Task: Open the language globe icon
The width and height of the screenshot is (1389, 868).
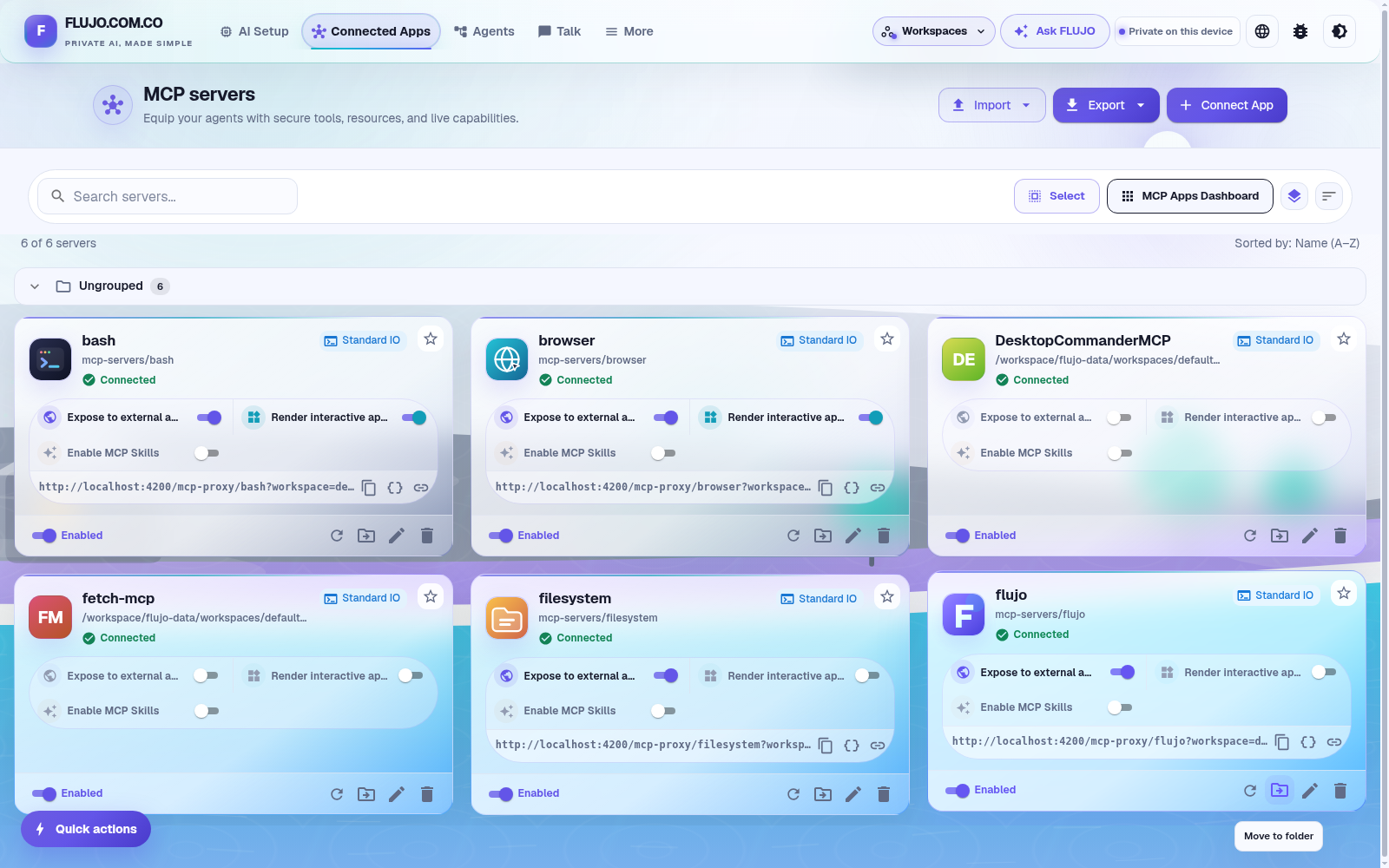Action: pyautogui.click(x=1262, y=31)
